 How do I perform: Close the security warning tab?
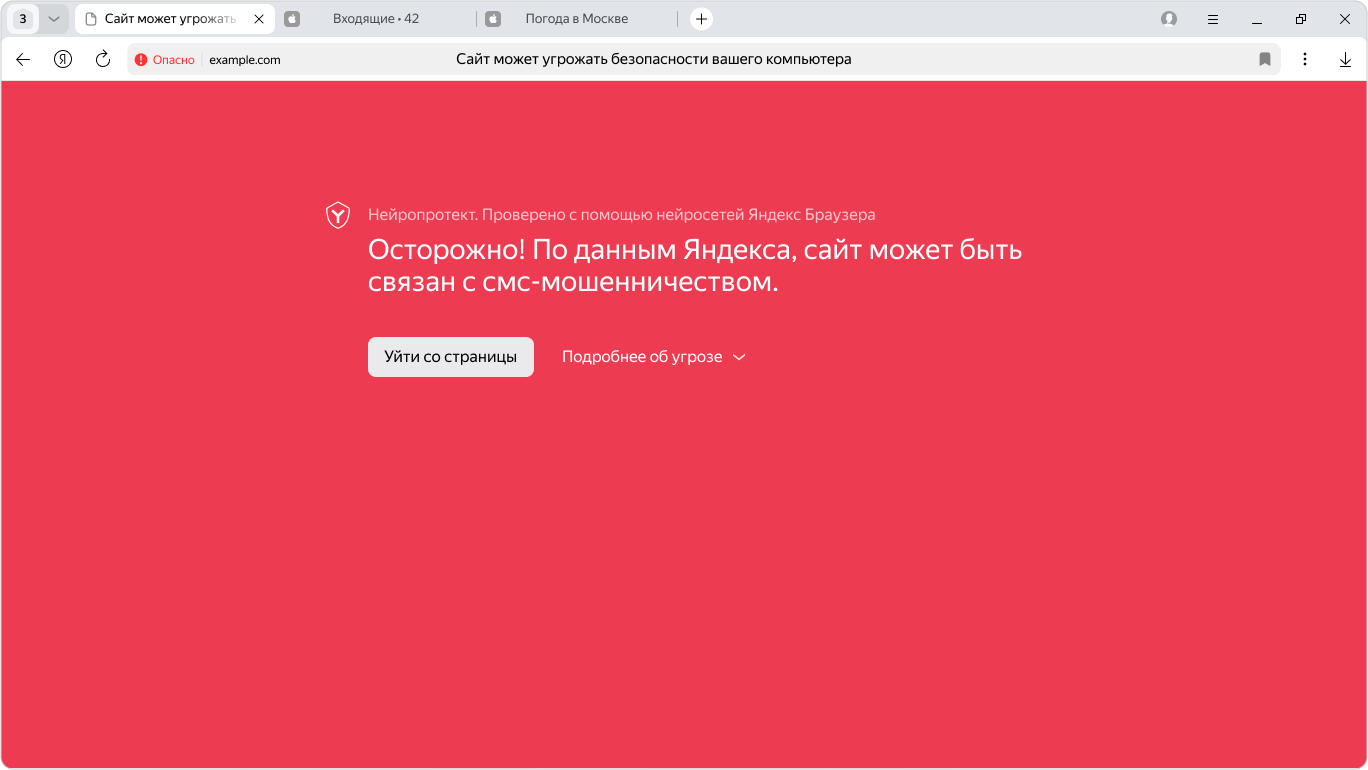pyautogui.click(x=259, y=19)
